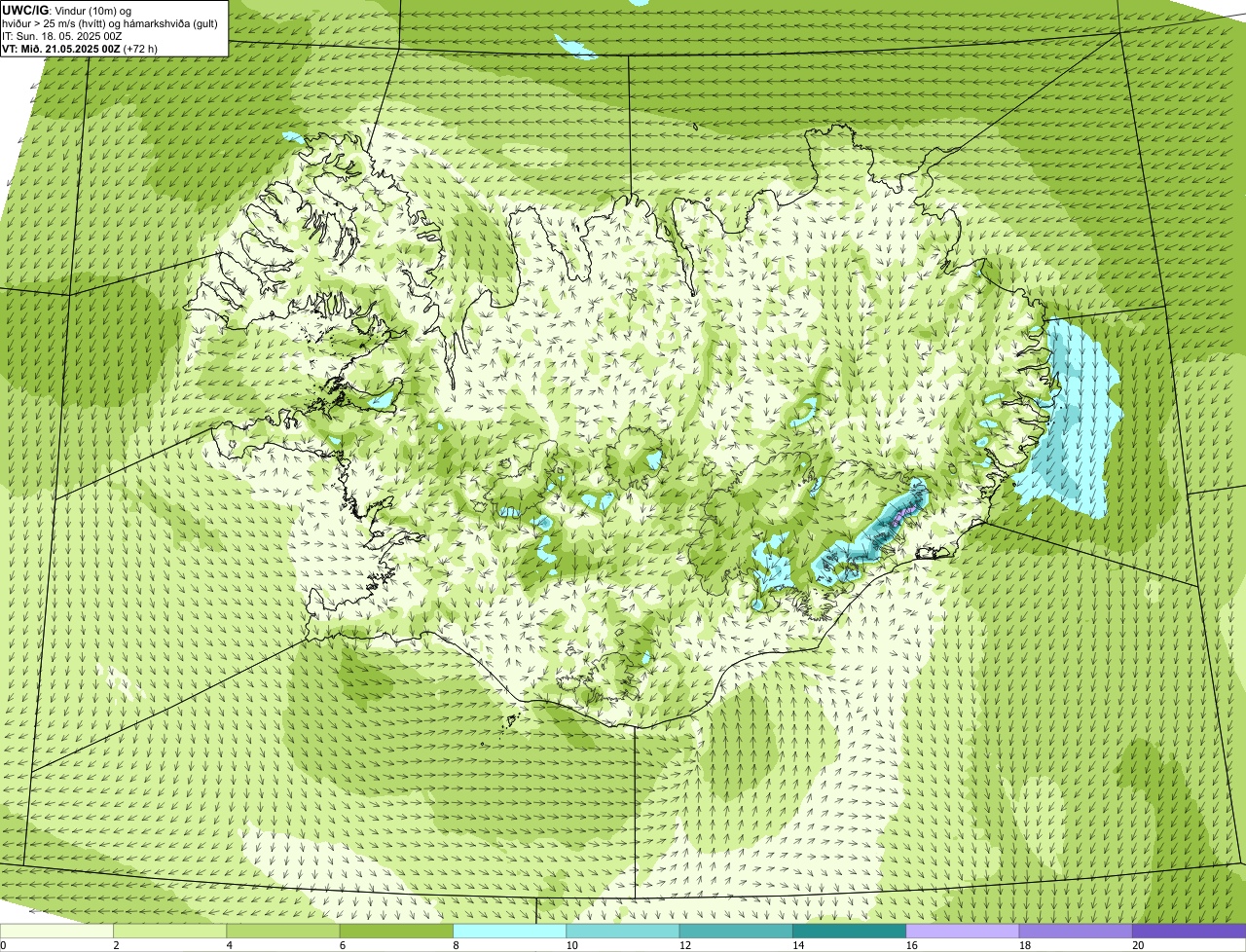Click the 8–10 m/s light cyan legend swatch
The height and width of the screenshot is (952, 1246).
coord(510,931)
